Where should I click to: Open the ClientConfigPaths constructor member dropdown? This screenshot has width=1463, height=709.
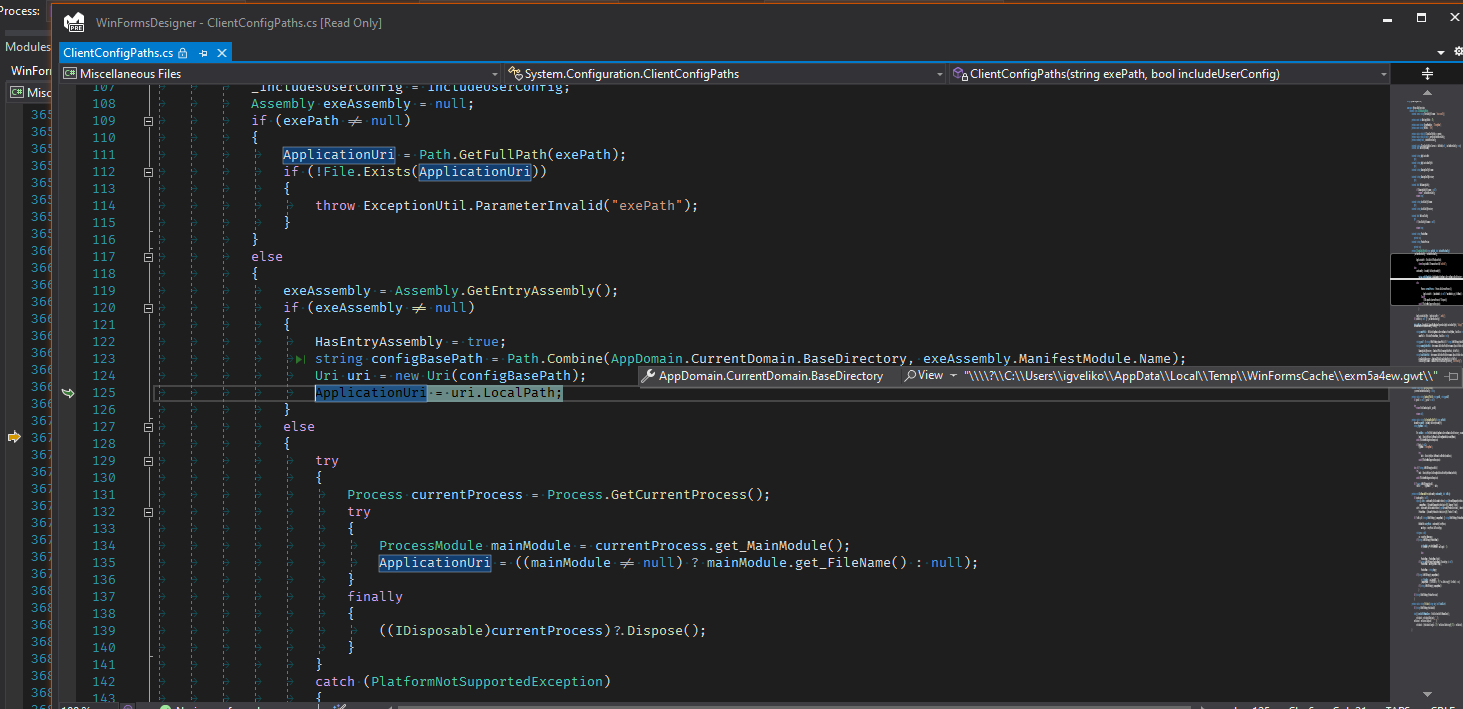(x=1169, y=73)
